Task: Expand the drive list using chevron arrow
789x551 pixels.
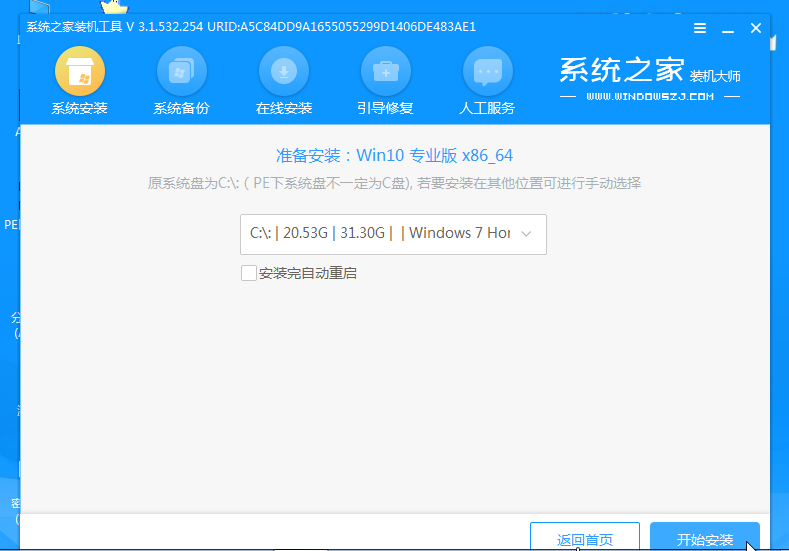Action: coord(527,234)
